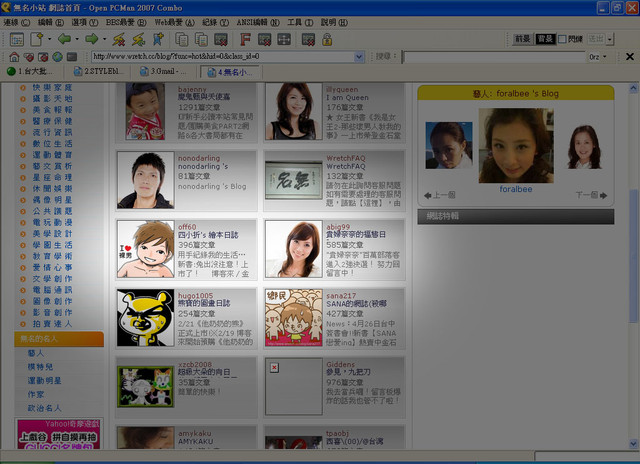This screenshot has width=640, height=464.
Task: Open the 連線 (C) menu
Action: coord(17,22)
